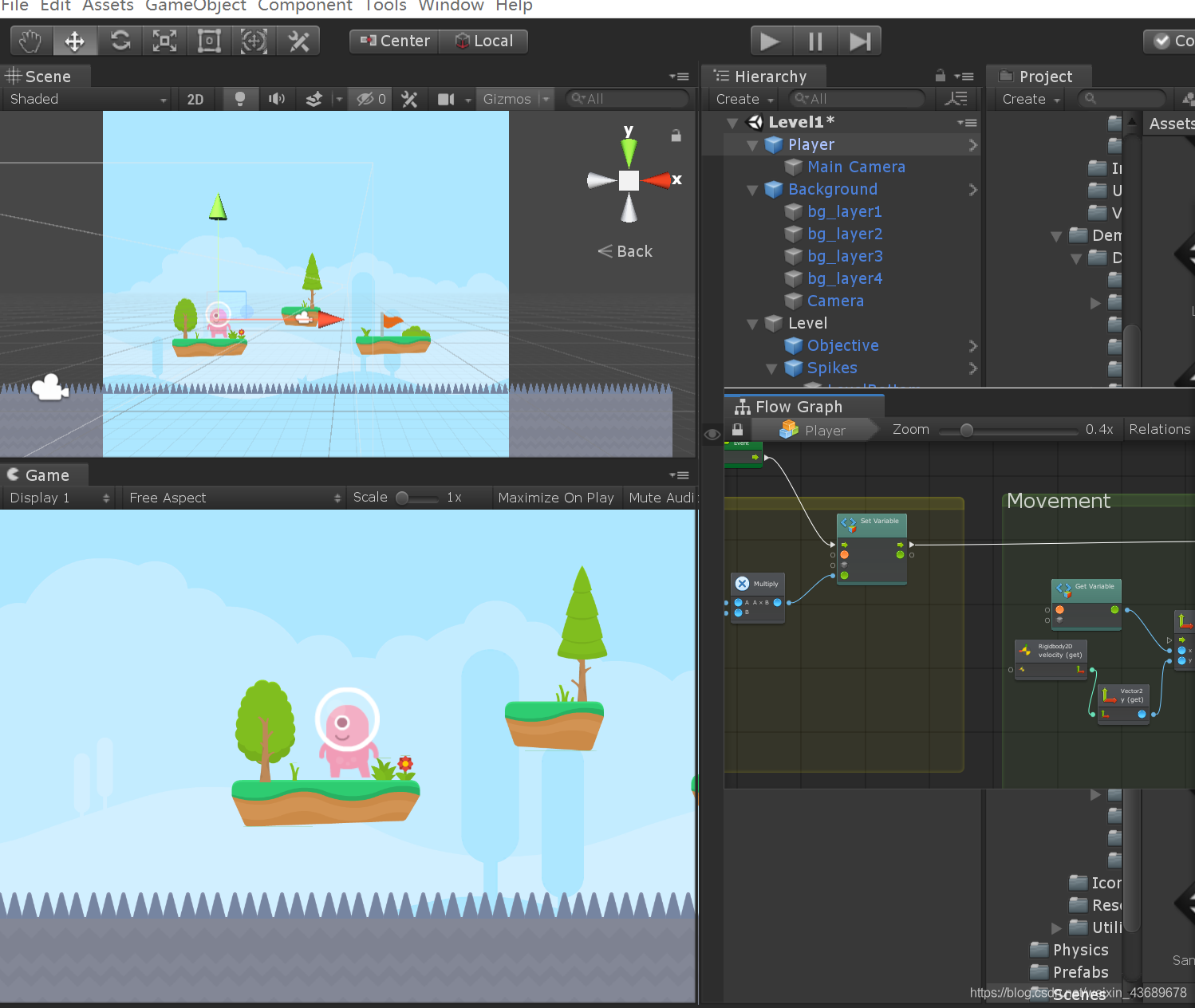Switch to the Hierarchy tab

point(763,77)
